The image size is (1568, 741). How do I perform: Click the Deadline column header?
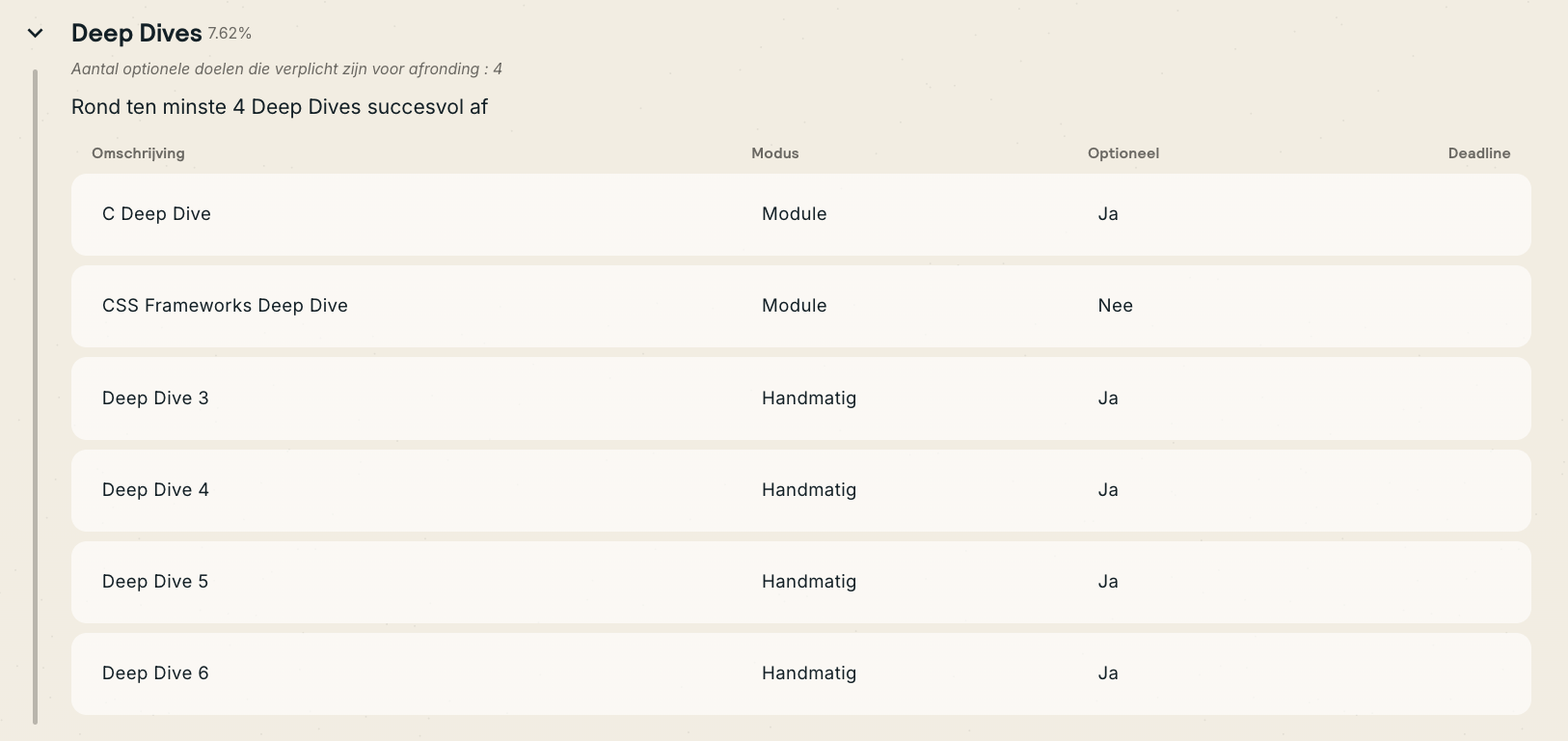click(x=1478, y=153)
